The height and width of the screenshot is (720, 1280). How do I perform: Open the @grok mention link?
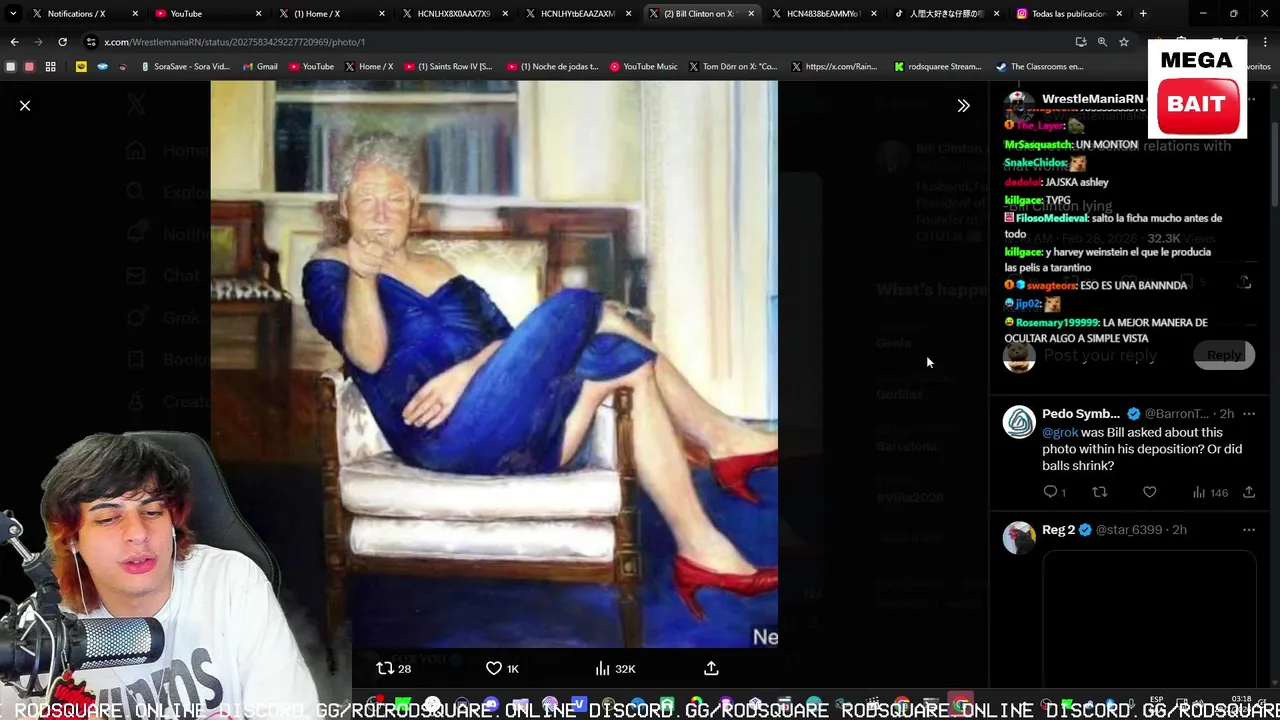click(1060, 432)
